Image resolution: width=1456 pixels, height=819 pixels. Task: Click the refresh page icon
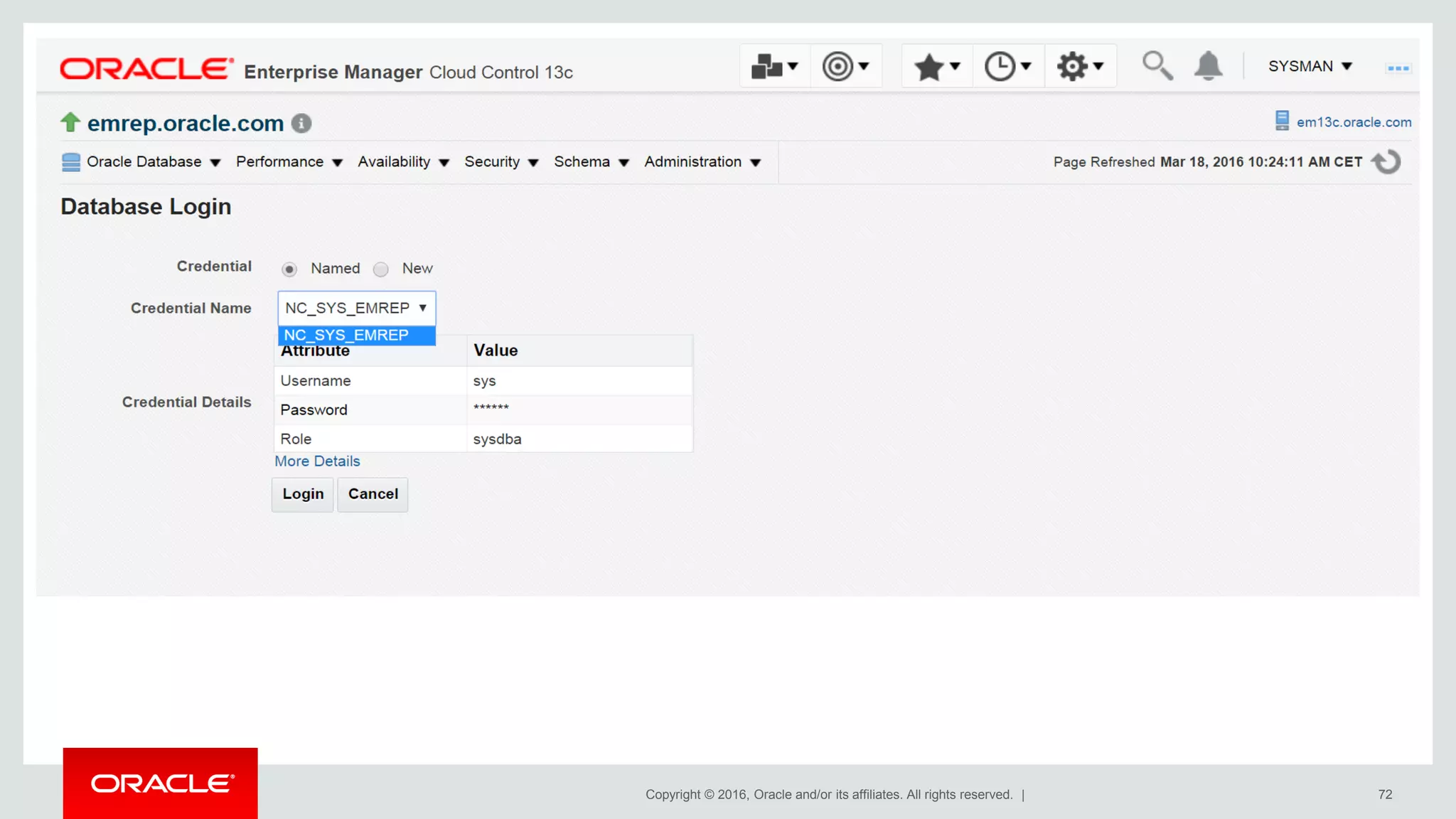(x=1386, y=162)
